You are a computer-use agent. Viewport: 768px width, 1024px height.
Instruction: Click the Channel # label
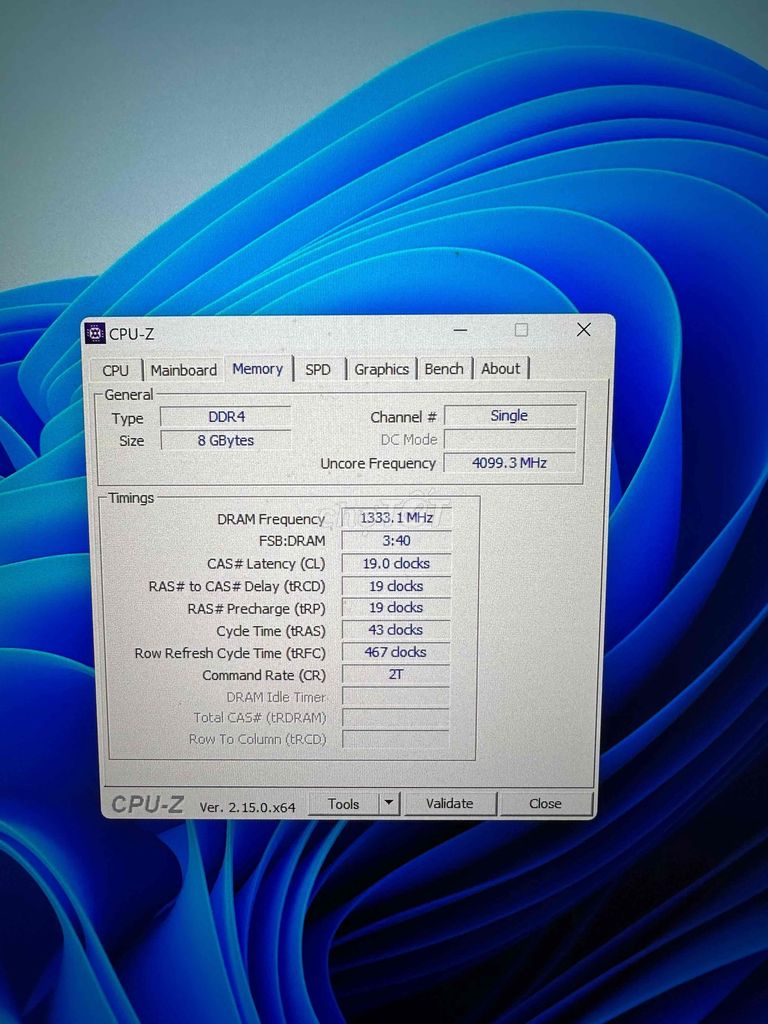(x=403, y=417)
